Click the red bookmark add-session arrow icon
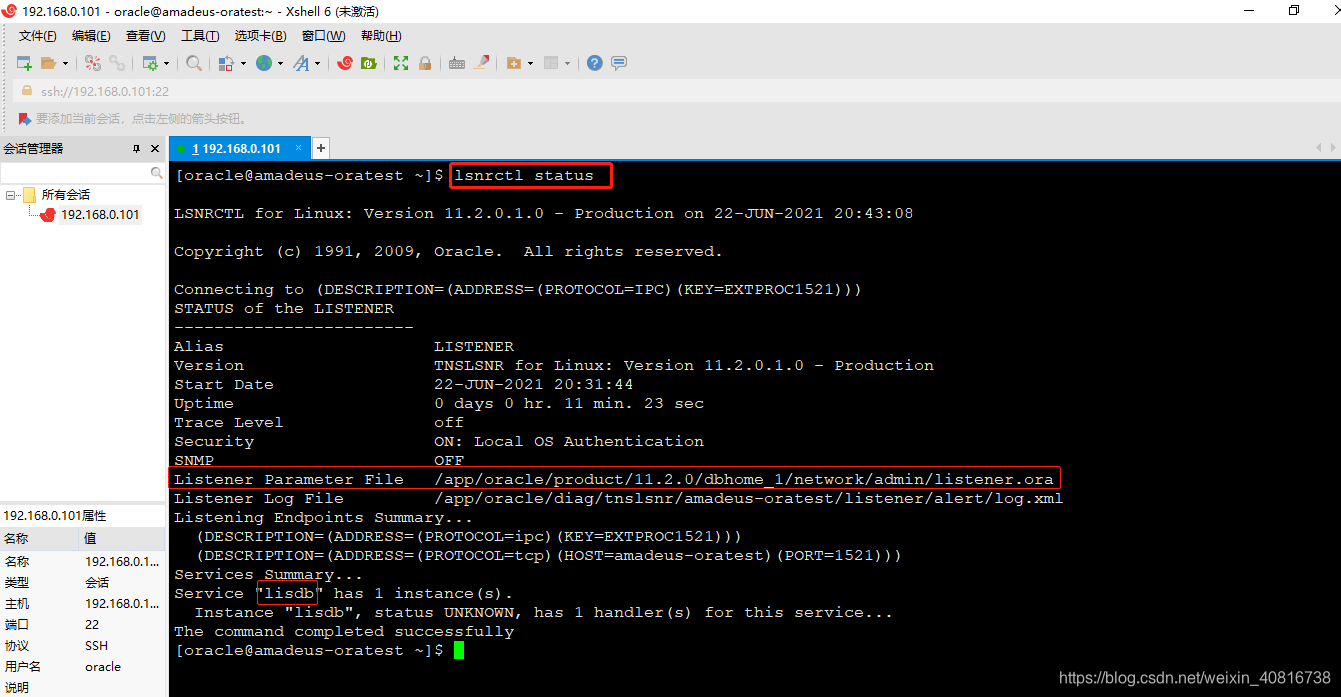Viewport: 1341px width, 697px height. click(x=25, y=118)
